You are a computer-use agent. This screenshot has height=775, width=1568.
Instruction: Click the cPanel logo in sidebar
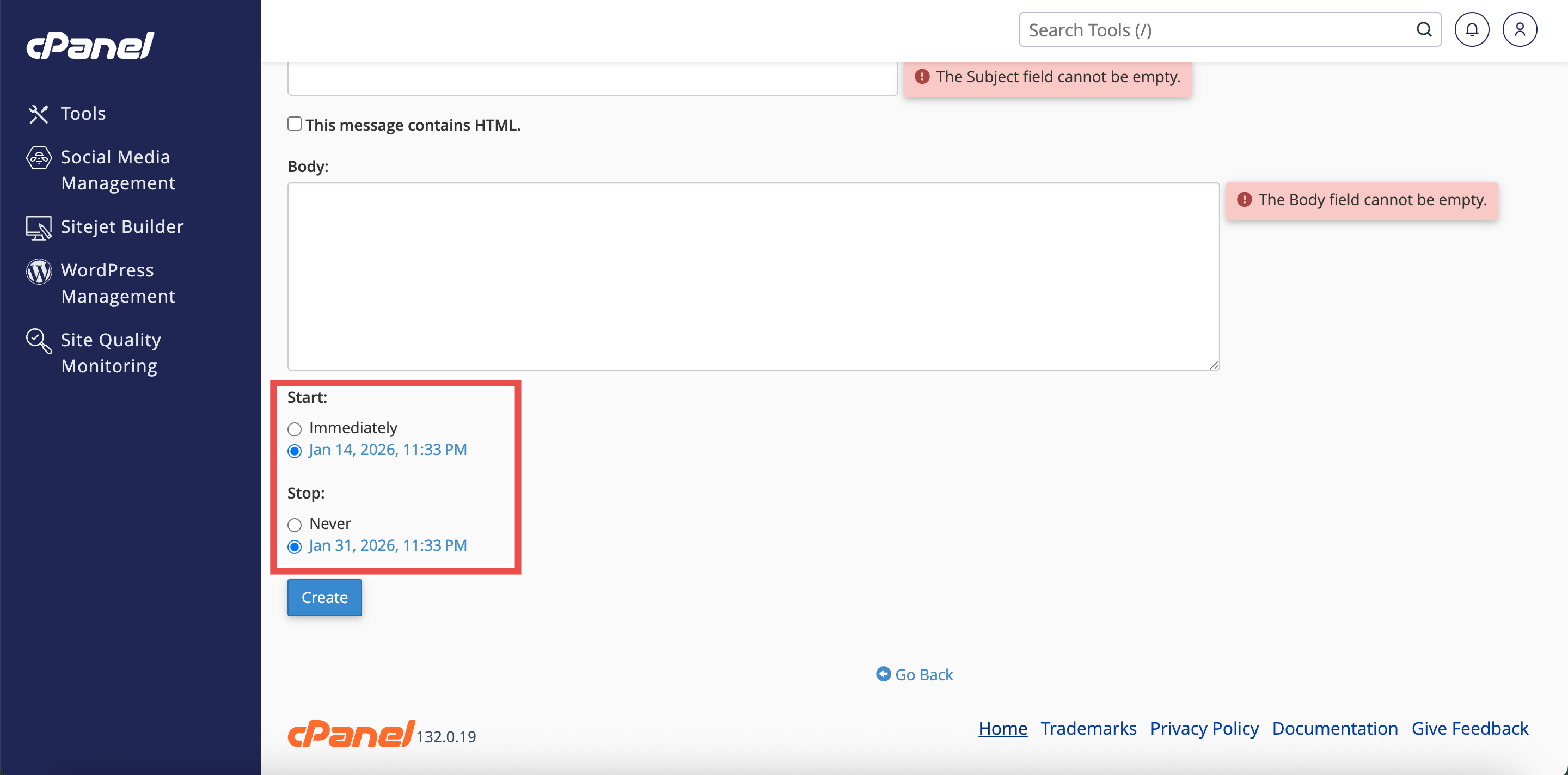pyautogui.click(x=90, y=46)
